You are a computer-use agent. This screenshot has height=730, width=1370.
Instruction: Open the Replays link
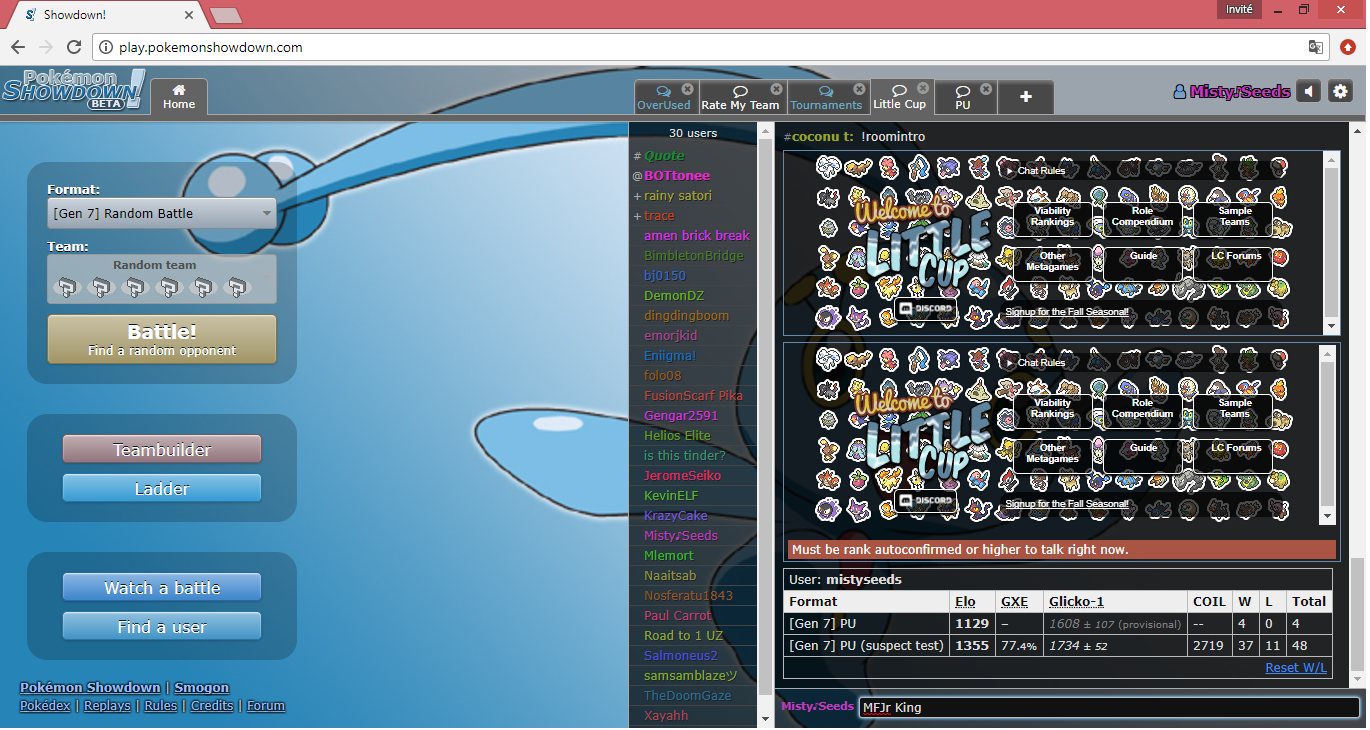pyautogui.click(x=107, y=705)
